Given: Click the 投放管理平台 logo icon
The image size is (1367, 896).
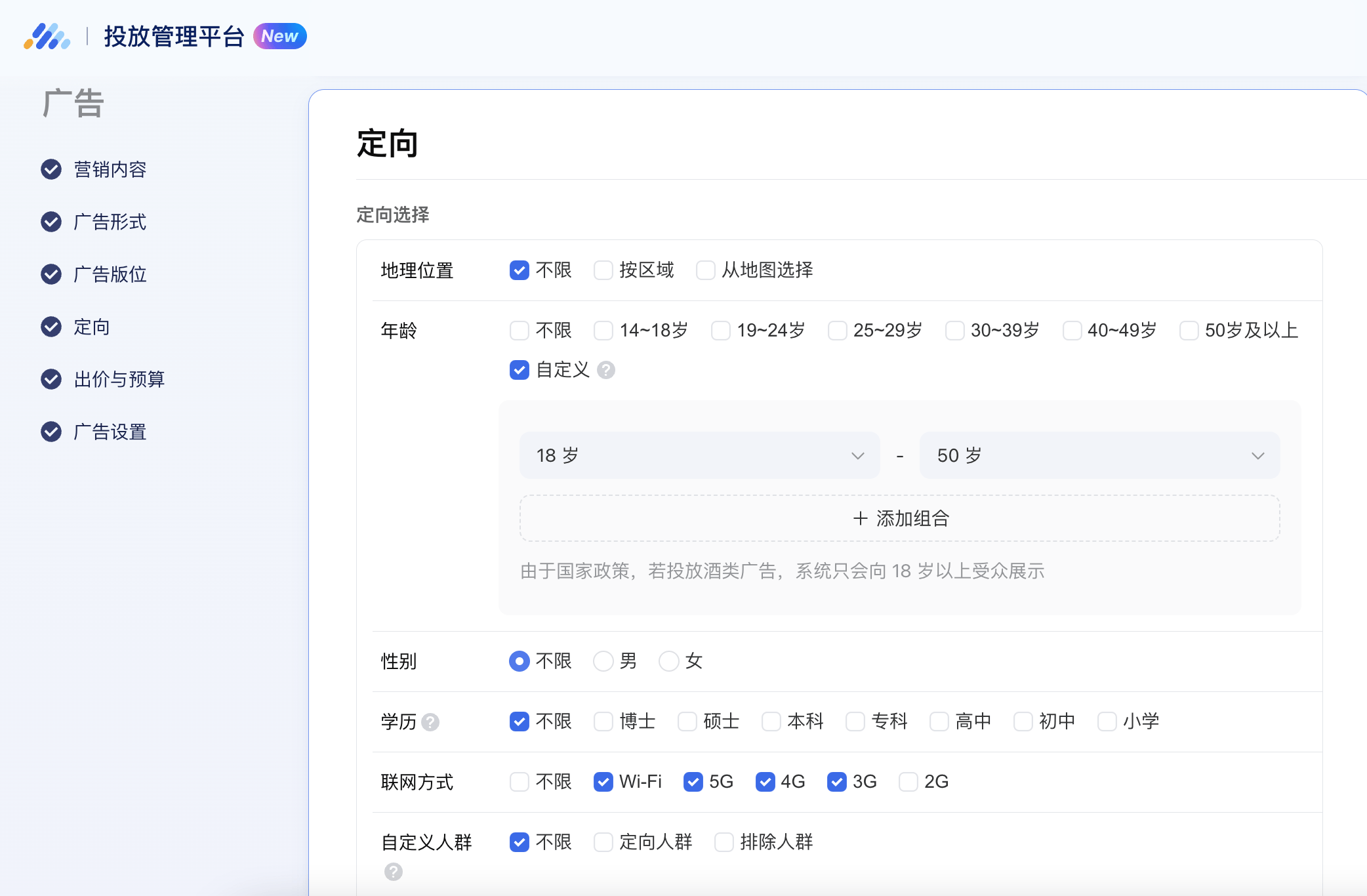Looking at the screenshot, I should coord(47,36).
